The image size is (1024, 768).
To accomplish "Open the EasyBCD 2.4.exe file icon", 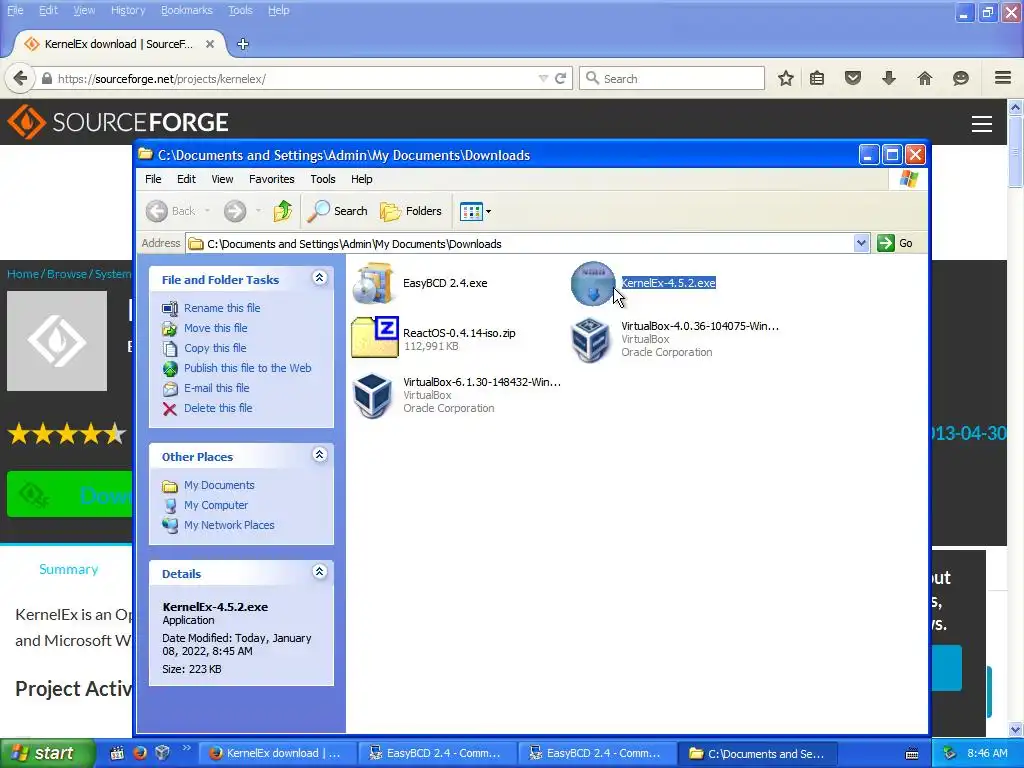I will click(374, 283).
